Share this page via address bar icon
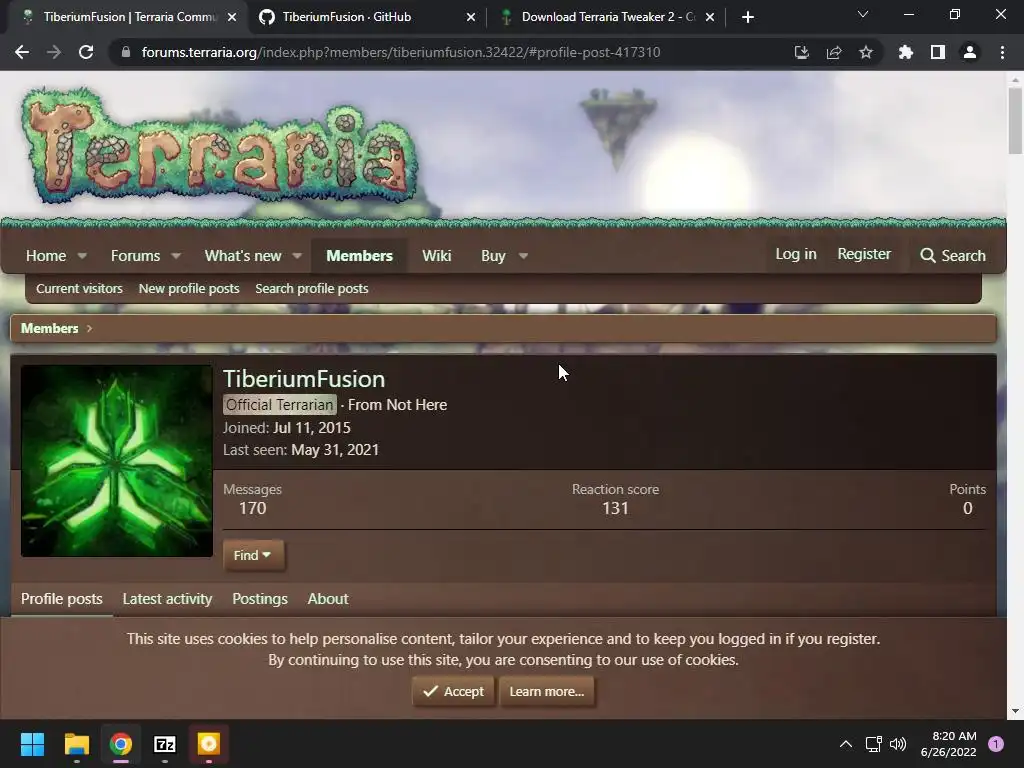The height and width of the screenshot is (768, 1024). pos(833,52)
